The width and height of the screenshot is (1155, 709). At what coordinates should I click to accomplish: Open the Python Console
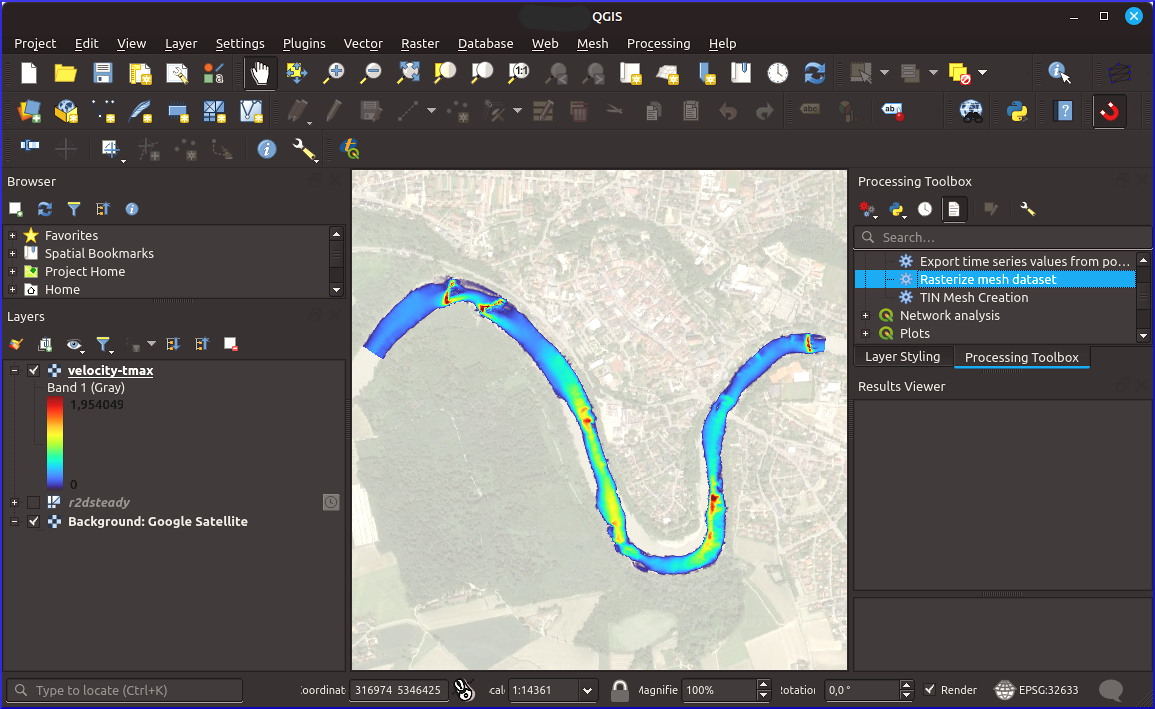click(1016, 110)
